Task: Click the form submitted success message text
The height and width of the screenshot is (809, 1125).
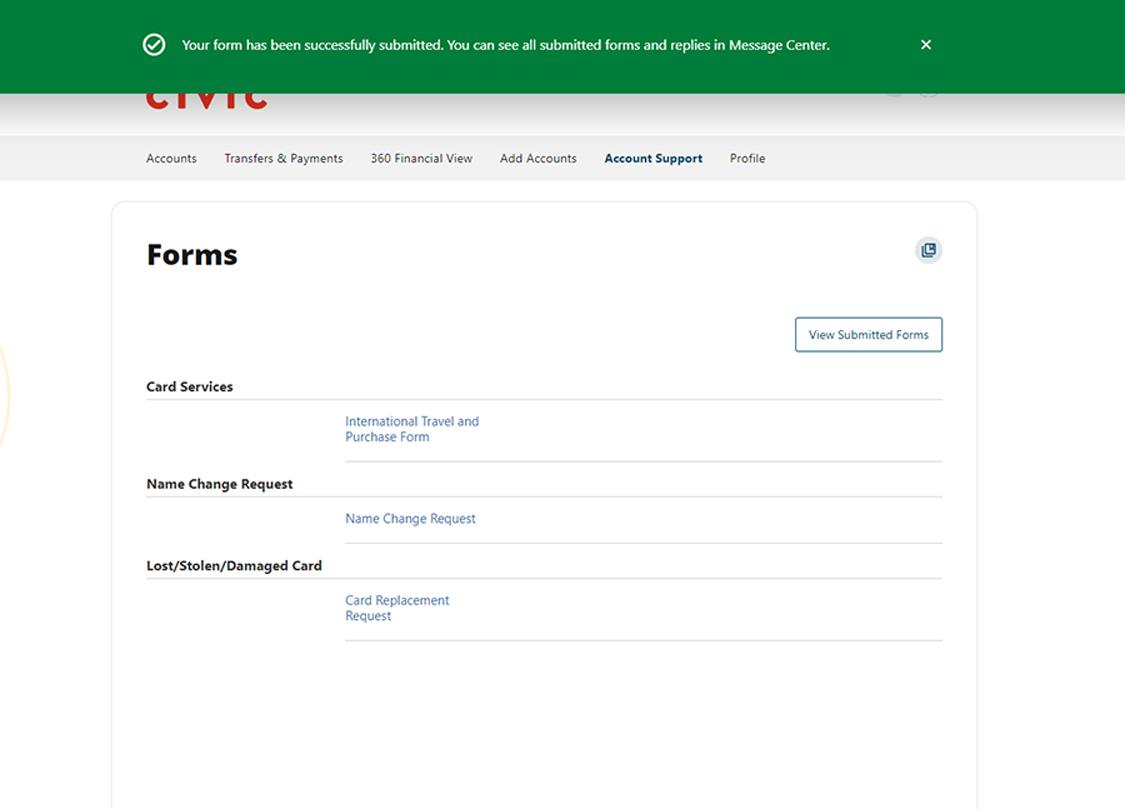Action: coord(505,45)
